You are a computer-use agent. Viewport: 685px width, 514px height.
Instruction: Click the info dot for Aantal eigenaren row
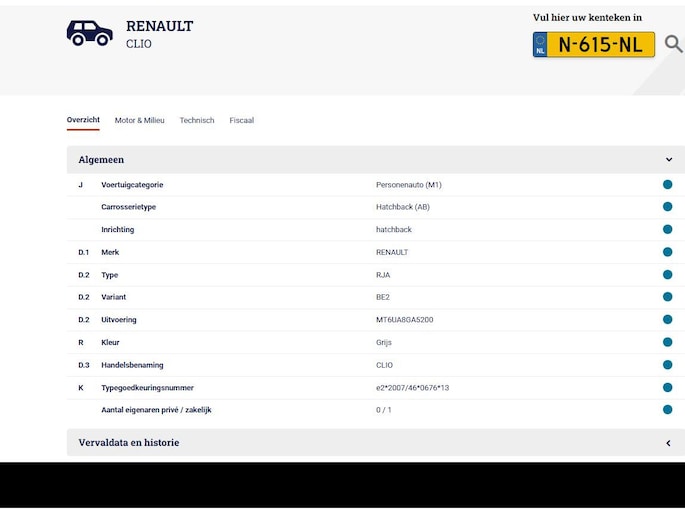[667, 410]
